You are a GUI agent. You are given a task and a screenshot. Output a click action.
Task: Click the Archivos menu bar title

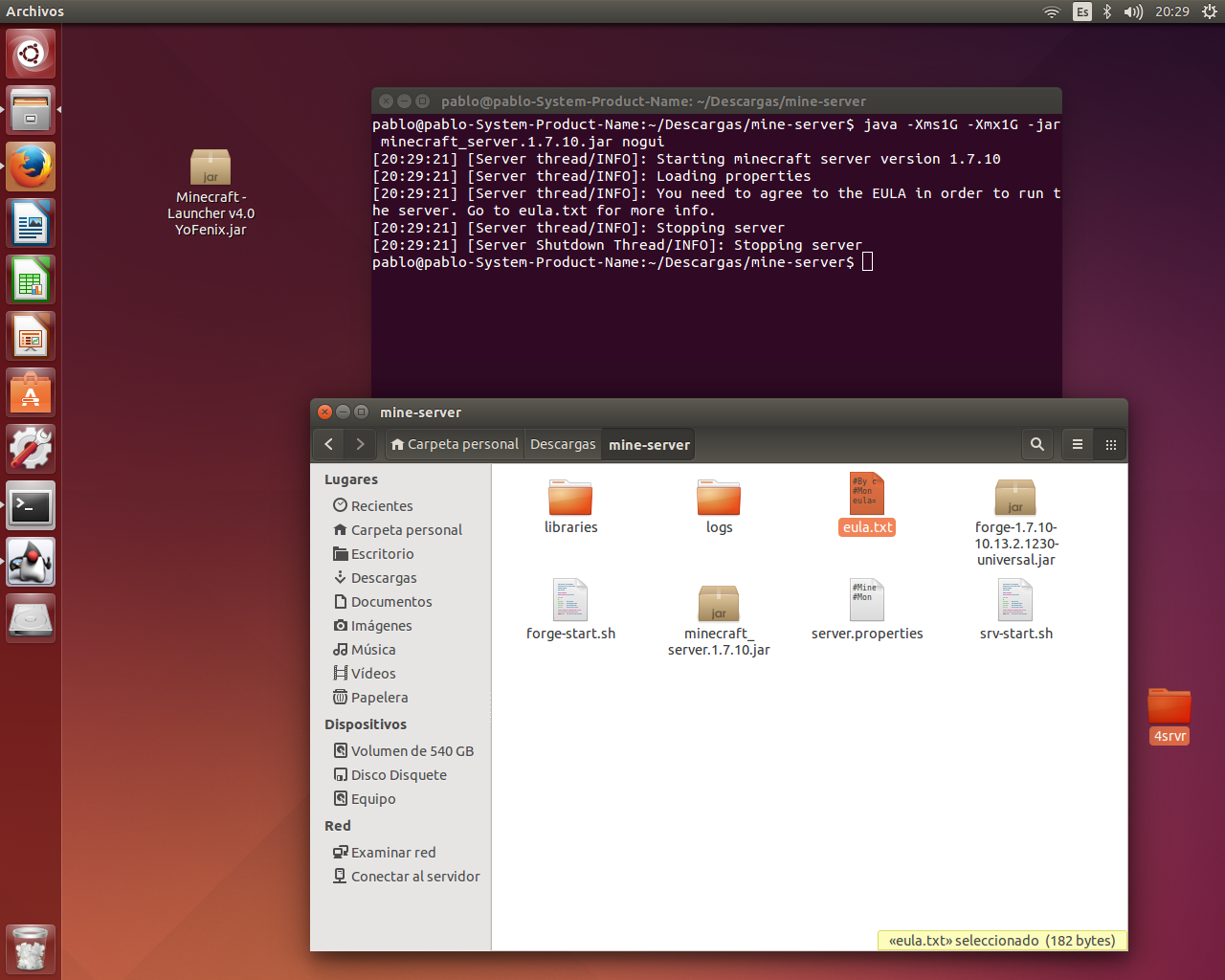coord(34,11)
